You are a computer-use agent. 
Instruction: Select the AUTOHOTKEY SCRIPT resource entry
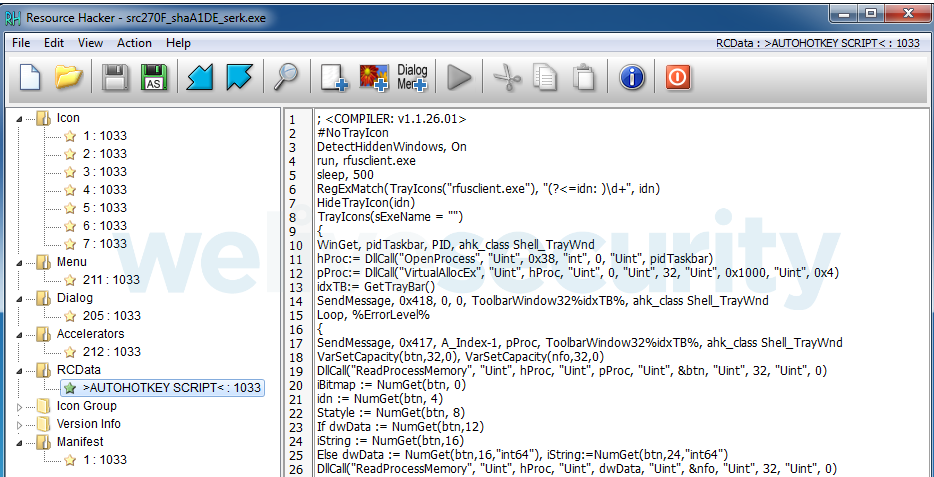click(171, 388)
